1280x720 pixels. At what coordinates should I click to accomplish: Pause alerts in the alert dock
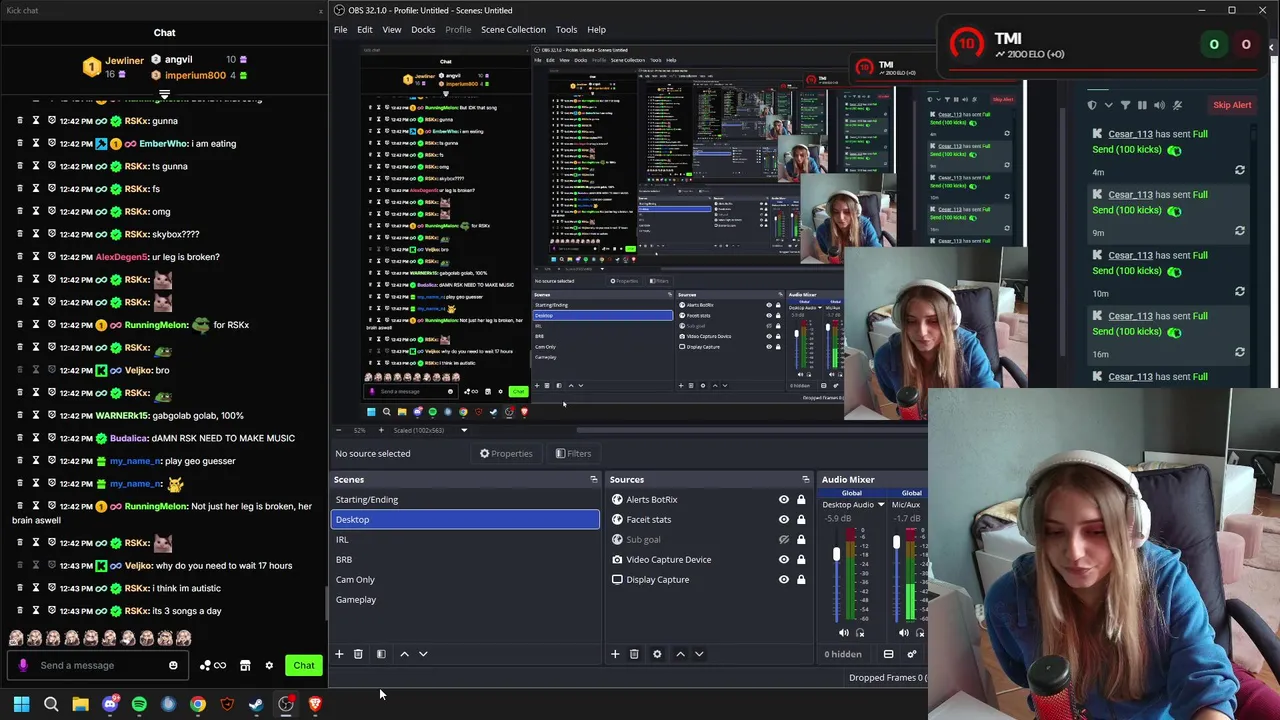(x=1142, y=105)
